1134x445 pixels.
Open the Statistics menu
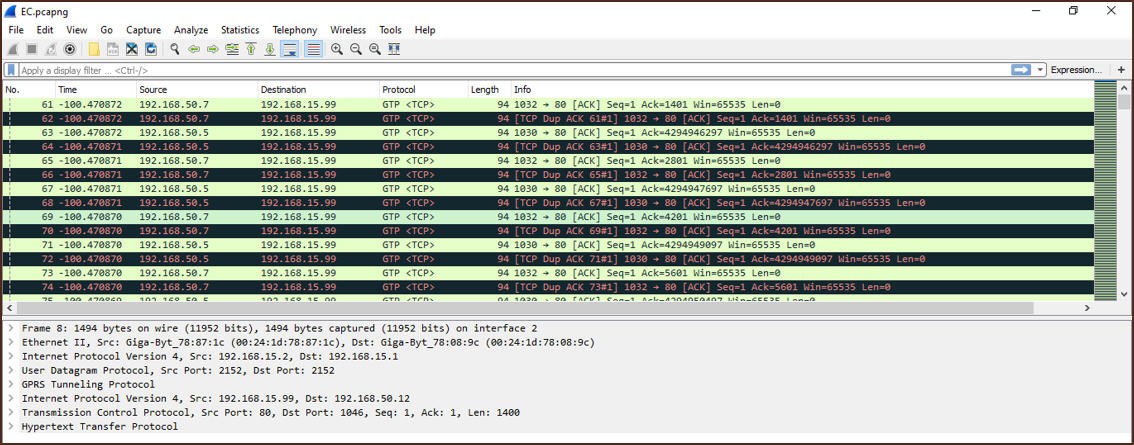coord(239,30)
